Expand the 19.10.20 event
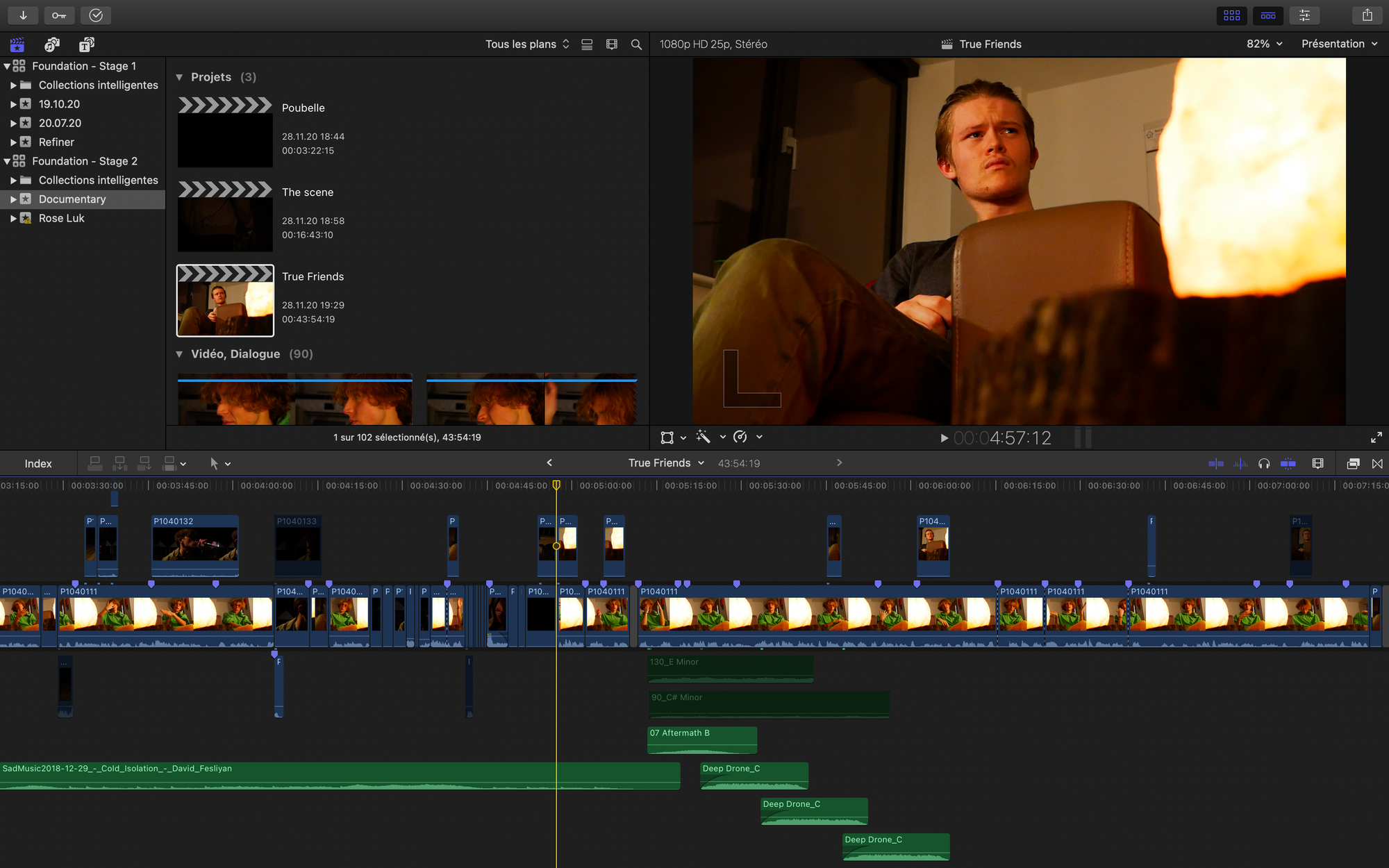Screen dimensions: 1389x868 coord(13,104)
